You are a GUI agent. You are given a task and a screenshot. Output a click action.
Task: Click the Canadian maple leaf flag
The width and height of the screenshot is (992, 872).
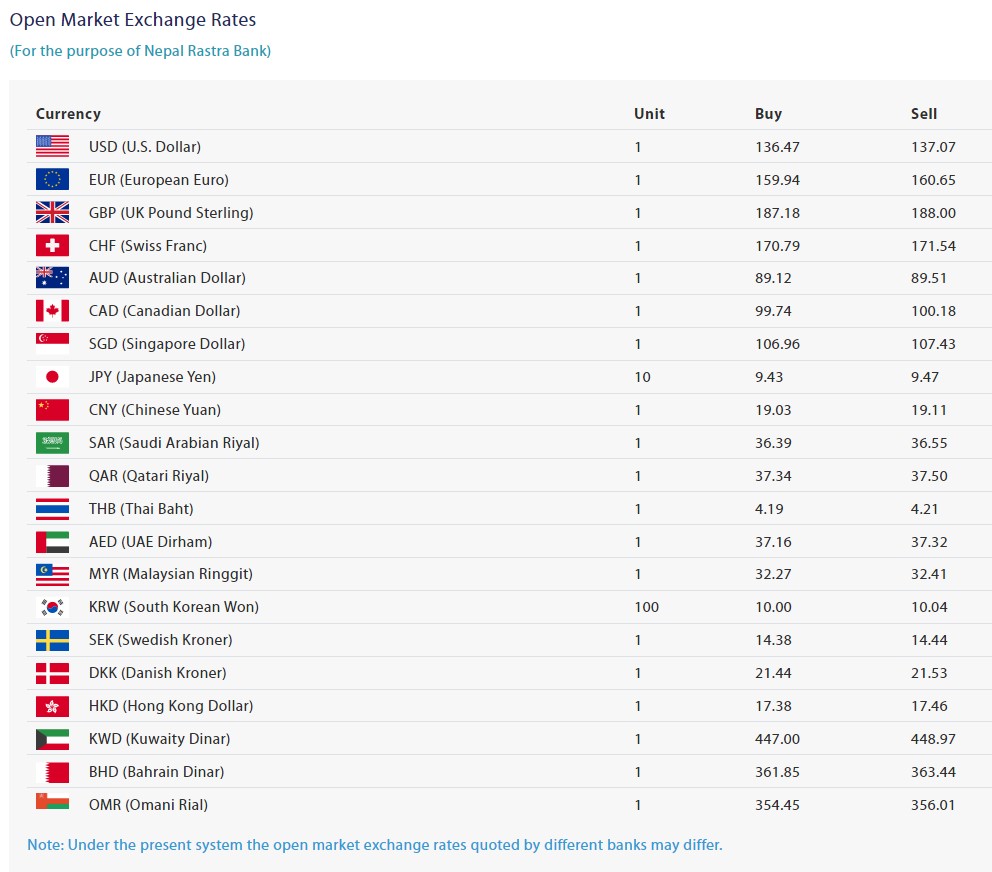coord(52,311)
